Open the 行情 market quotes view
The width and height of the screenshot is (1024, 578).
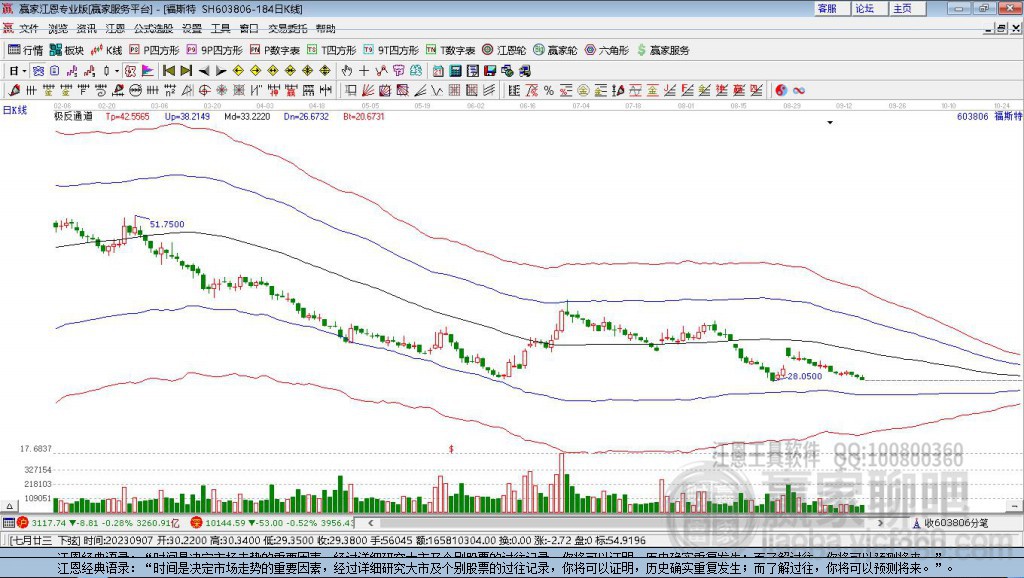coord(25,50)
